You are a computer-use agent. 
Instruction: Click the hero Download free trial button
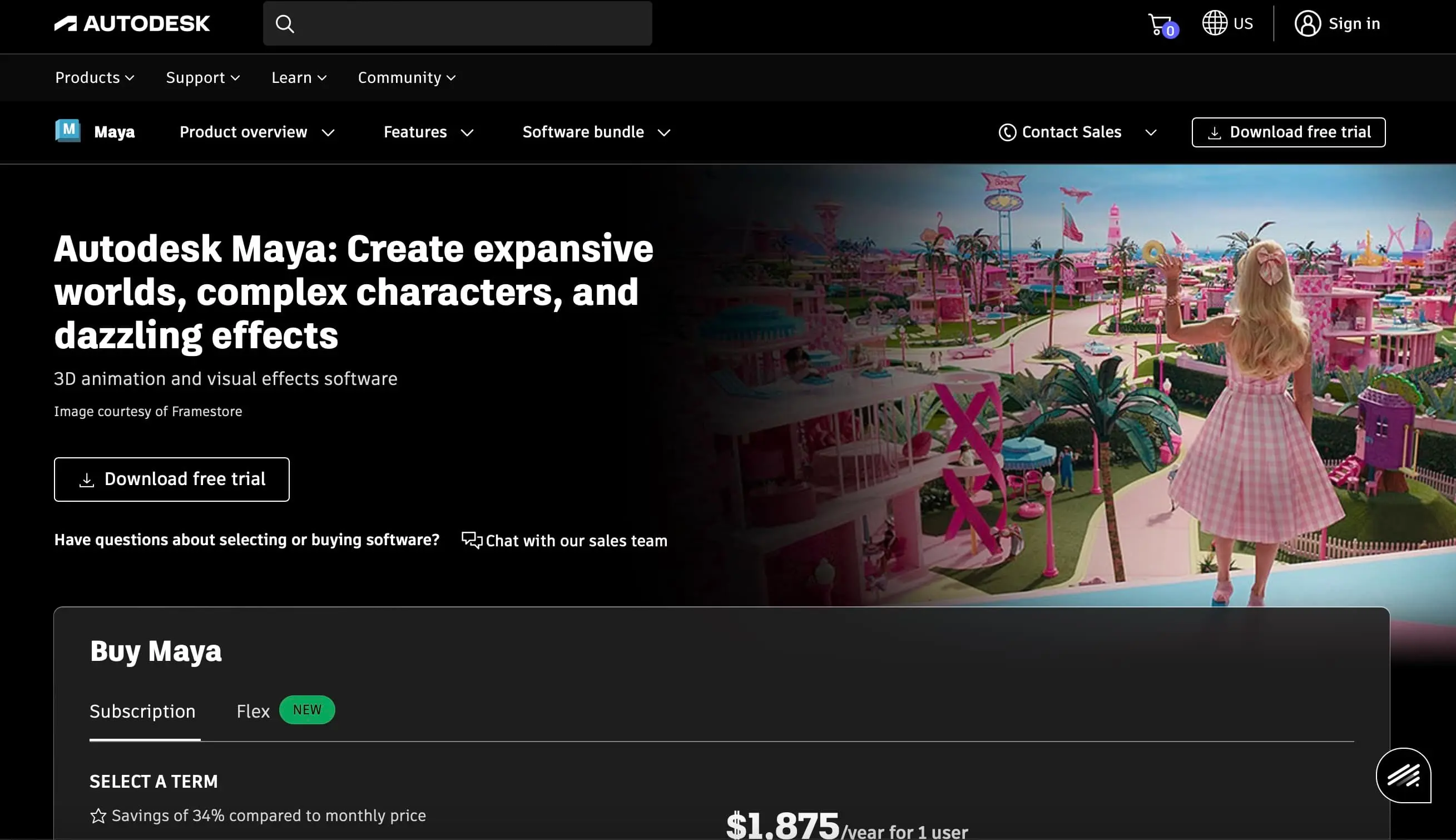tap(172, 479)
